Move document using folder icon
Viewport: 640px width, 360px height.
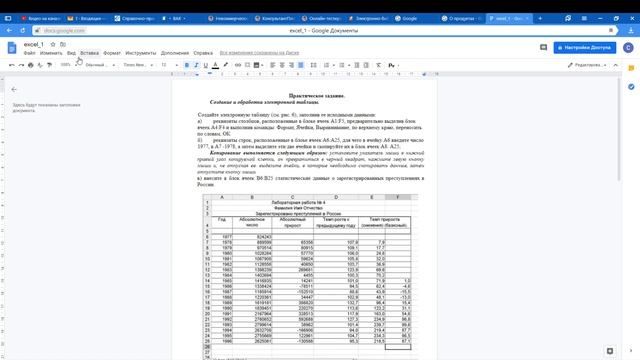point(63,44)
